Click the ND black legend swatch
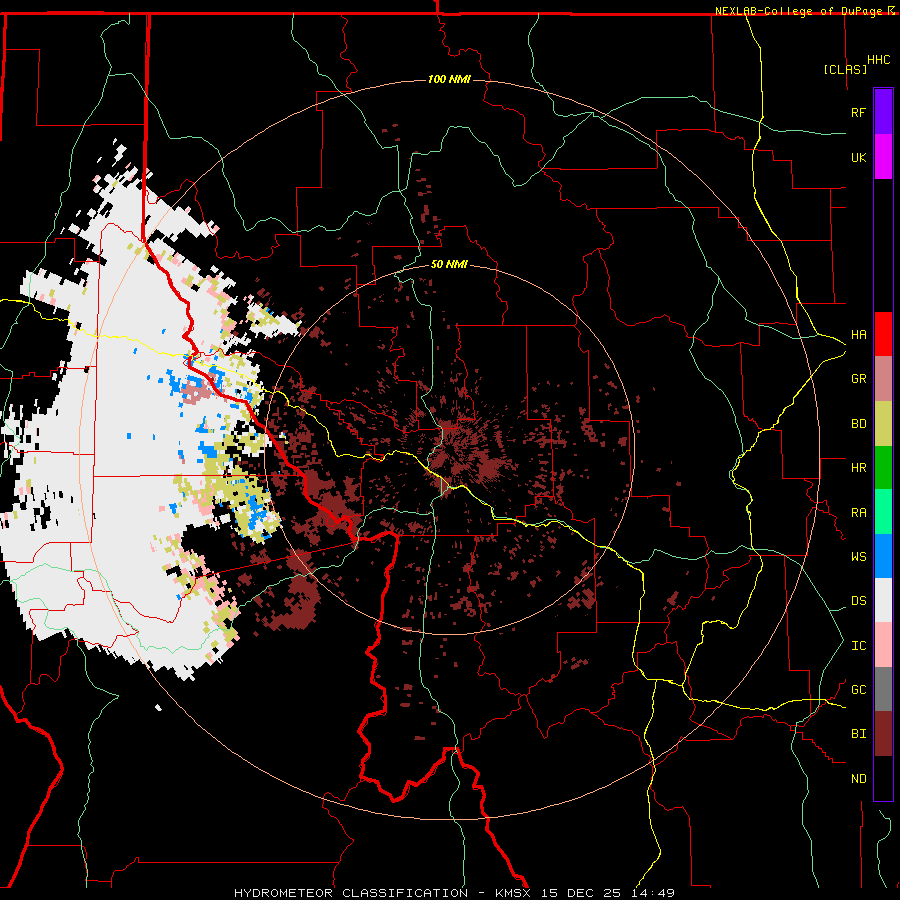 883,778
